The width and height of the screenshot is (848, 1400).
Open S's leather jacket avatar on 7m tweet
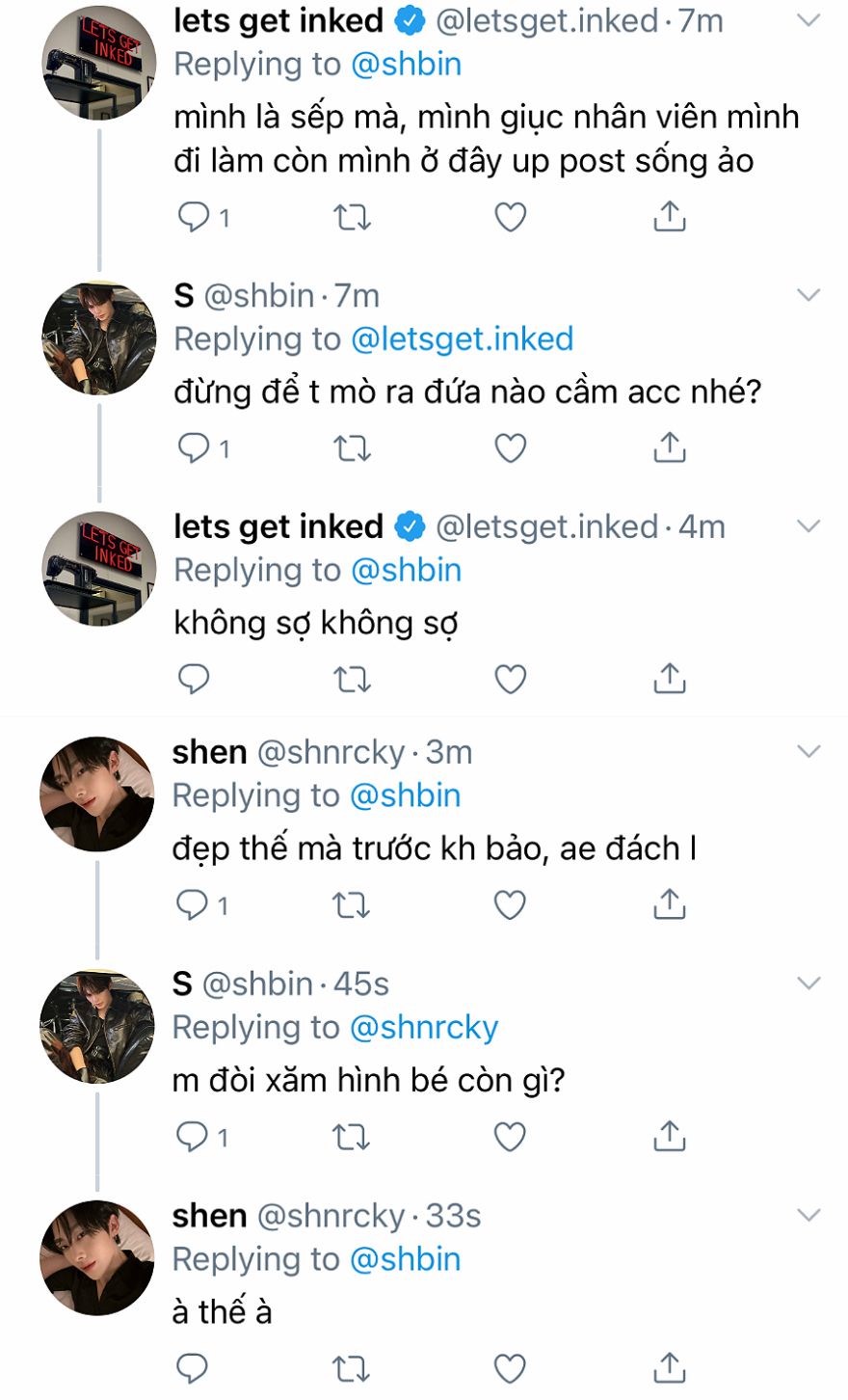[x=99, y=337]
